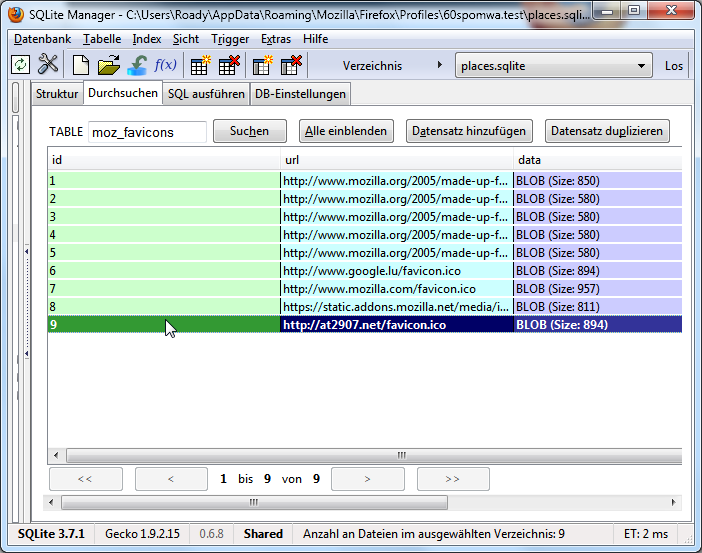Click the add column icon
Image resolution: width=702 pixels, height=553 pixels.
point(262,65)
